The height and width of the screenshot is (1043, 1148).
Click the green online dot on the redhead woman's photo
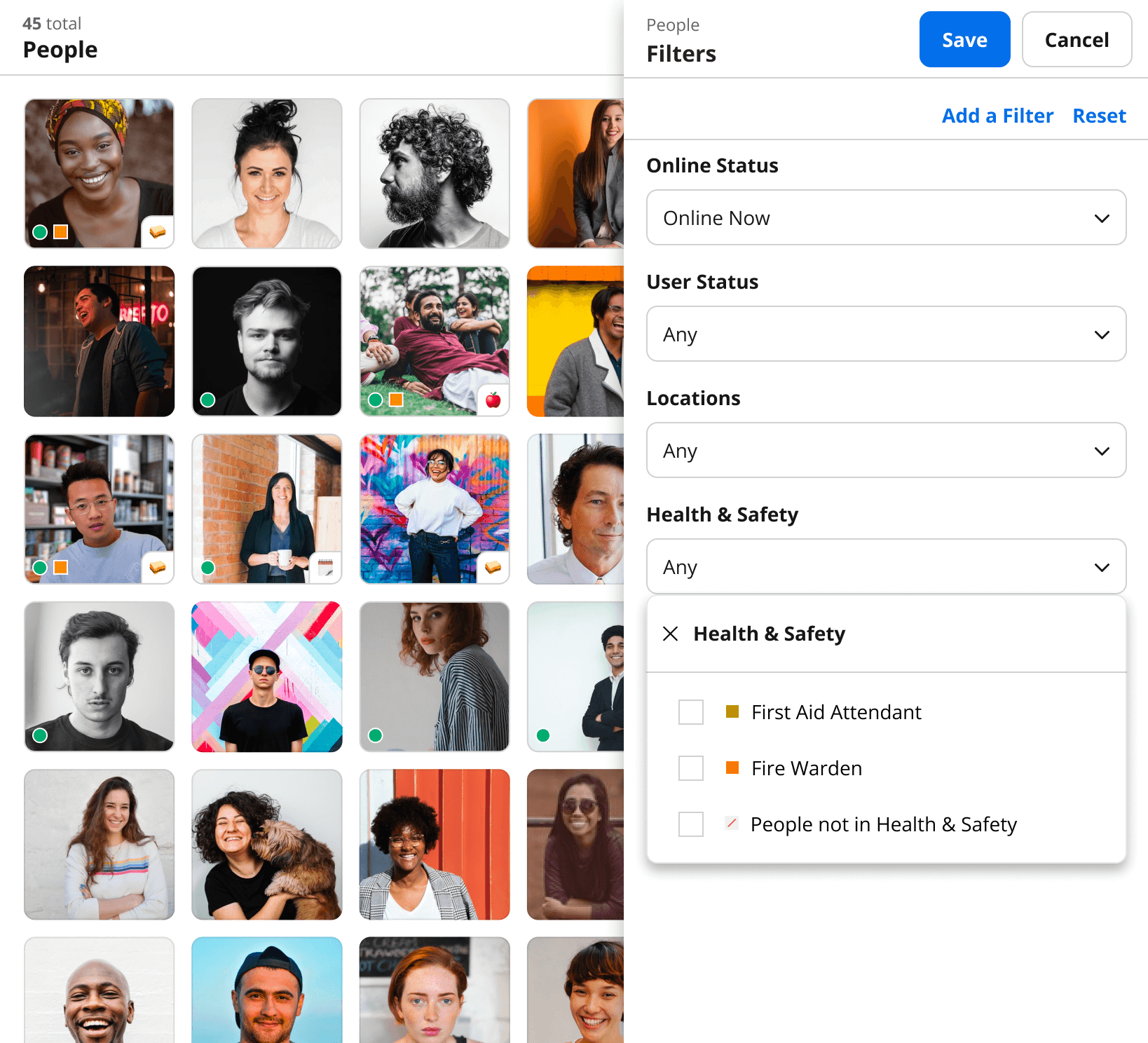pyautogui.click(x=375, y=735)
